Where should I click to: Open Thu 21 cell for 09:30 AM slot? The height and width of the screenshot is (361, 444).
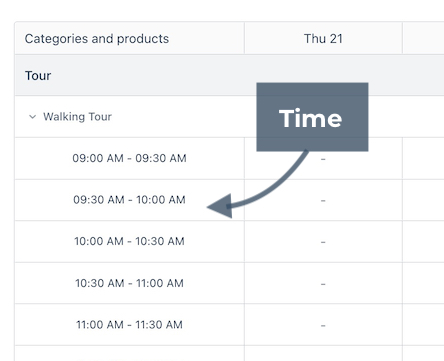[323, 200]
